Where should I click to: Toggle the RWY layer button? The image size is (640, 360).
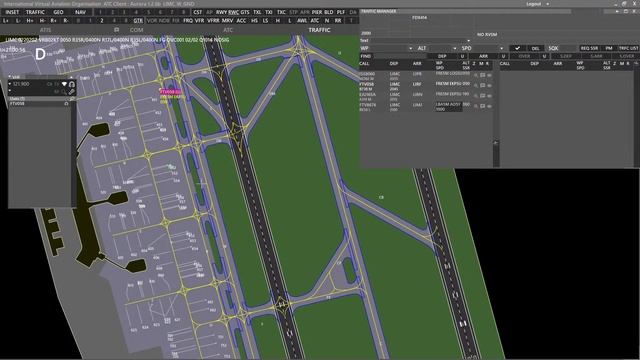[x=221, y=12]
